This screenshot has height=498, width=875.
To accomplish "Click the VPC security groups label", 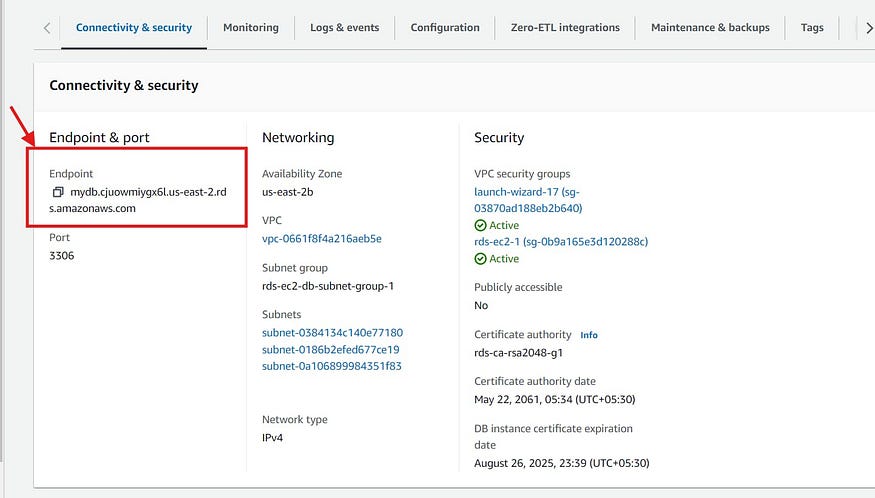I will tap(522, 174).
